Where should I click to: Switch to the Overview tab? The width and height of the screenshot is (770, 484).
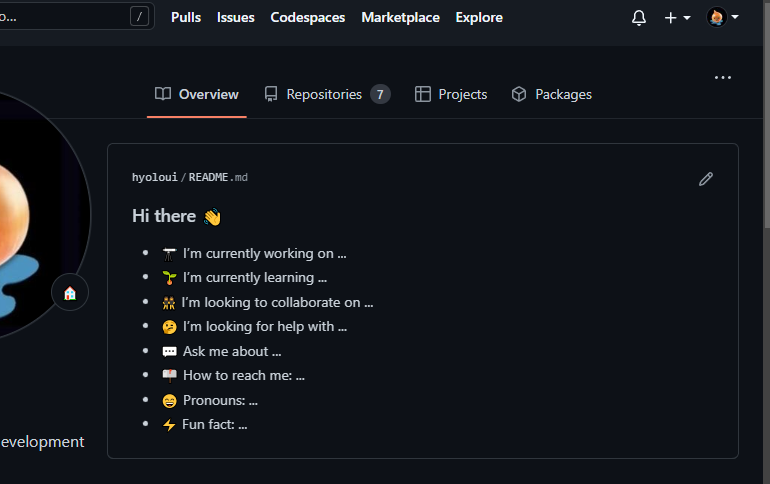(x=196, y=94)
